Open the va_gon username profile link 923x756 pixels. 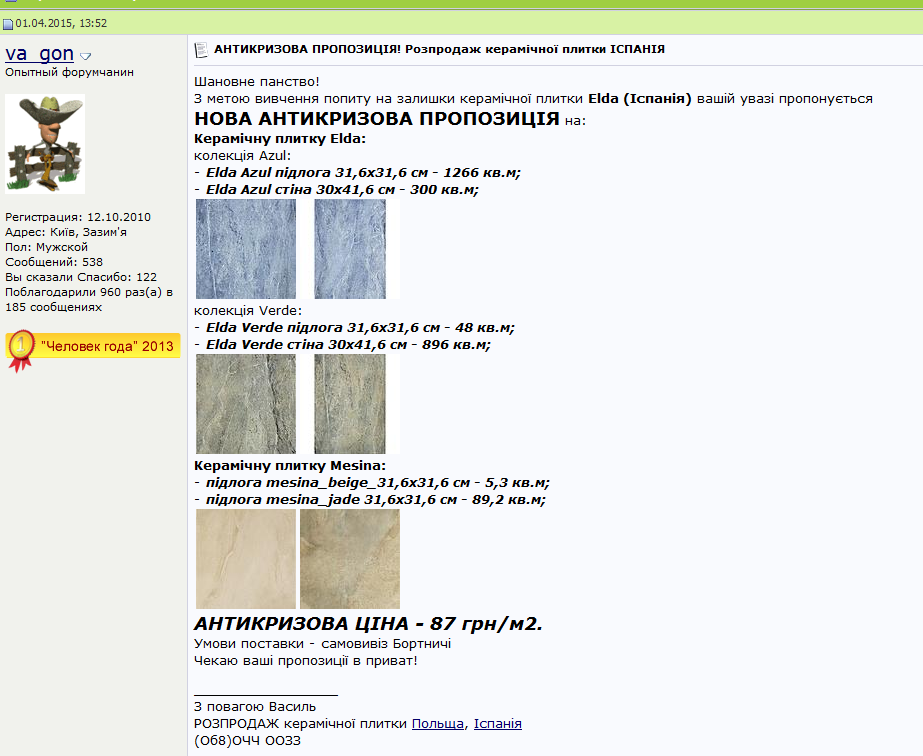(39, 54)
